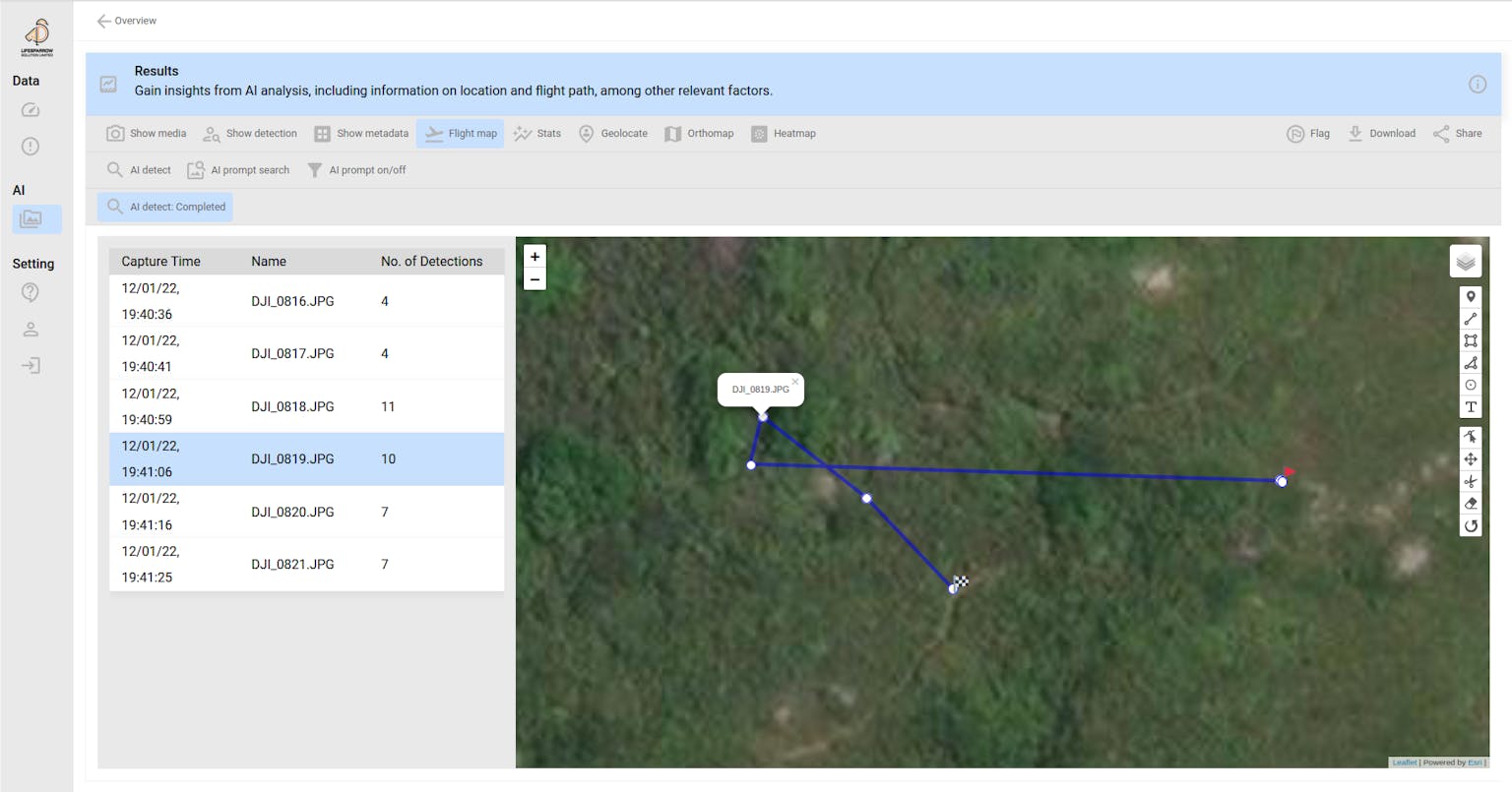Screen dimensions: 1512x792
Task: Open the help section under Setting
Action: (x=31, y=292)
